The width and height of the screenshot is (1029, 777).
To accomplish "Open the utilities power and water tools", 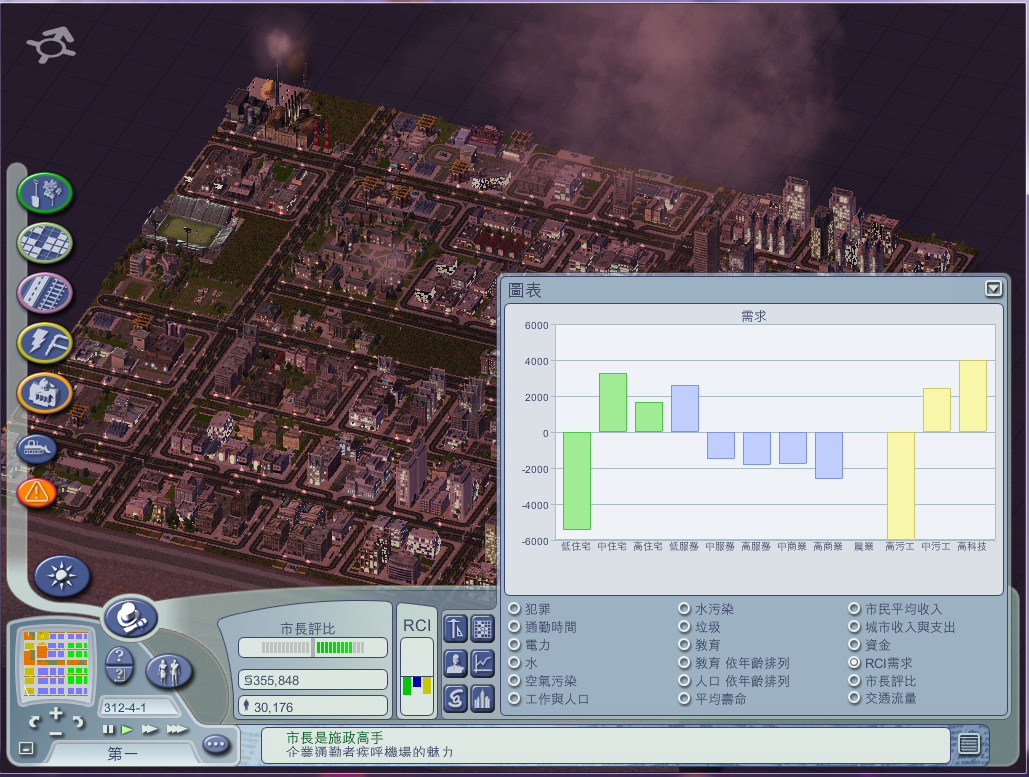I will (45, 343).
